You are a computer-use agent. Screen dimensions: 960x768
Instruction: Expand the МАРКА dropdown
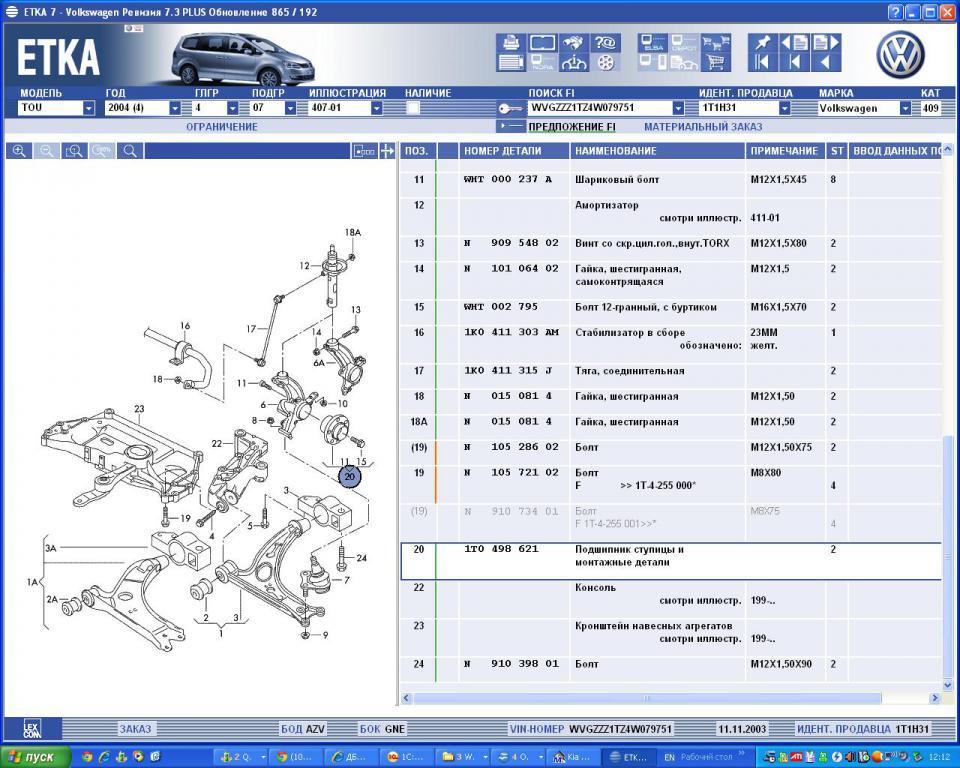click(905, 108)
